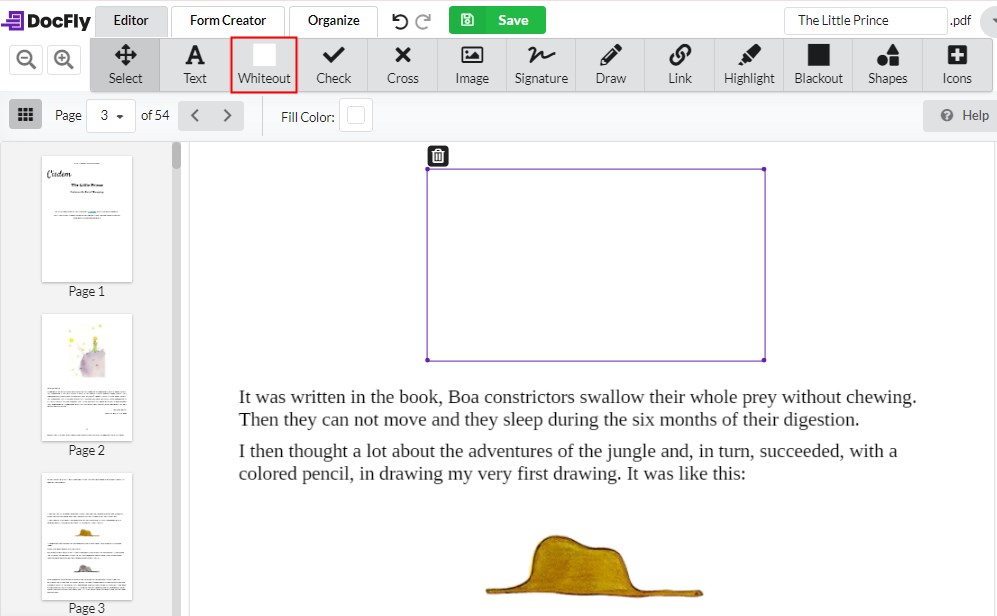
Task: Select the Draw pencil tool
Action: [610, 65]
